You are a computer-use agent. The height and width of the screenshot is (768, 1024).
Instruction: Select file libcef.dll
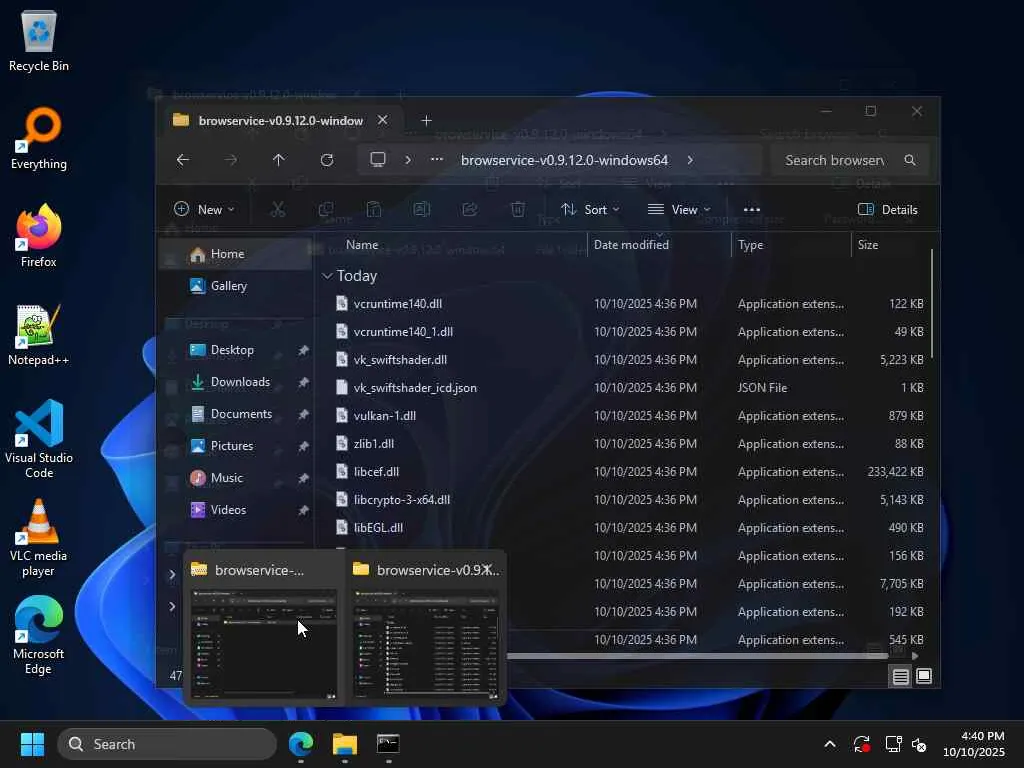376,472
